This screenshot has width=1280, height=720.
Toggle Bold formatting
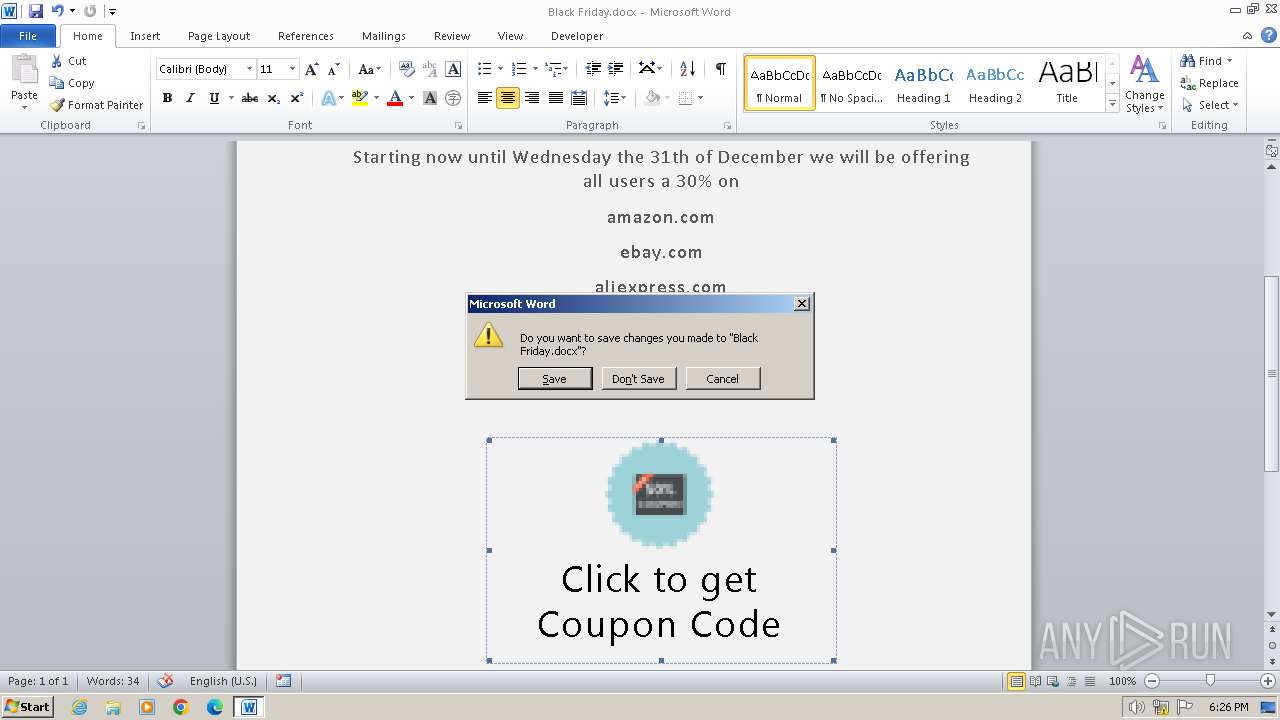[x=167, y=98]
